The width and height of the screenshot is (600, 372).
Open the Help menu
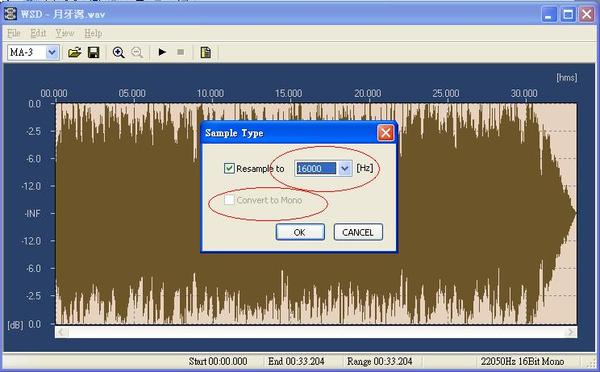93,33
